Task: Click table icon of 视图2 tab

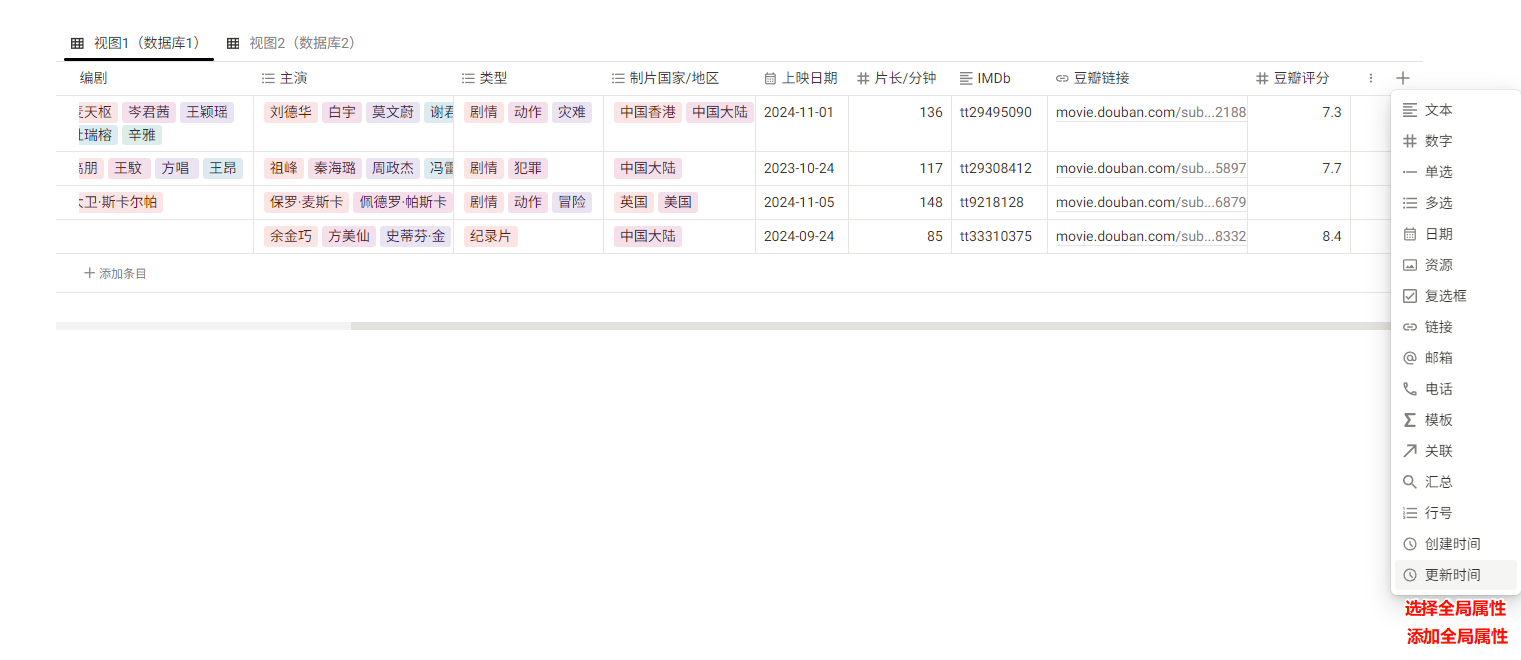Action: (x=233, y=43)
